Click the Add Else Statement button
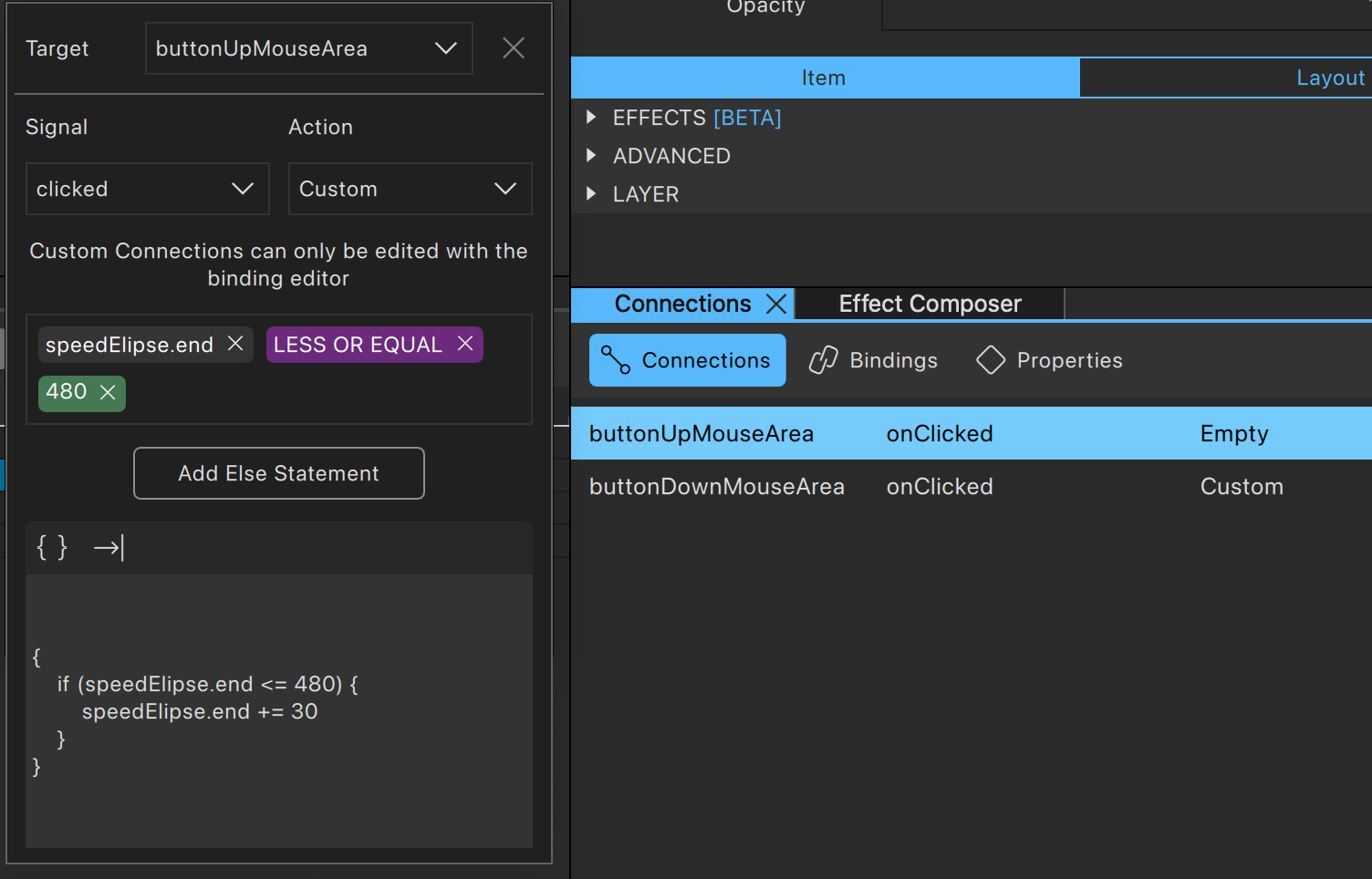Image resolution: width=1372 pixels, height=879 pixels. [x=278, y=473]
